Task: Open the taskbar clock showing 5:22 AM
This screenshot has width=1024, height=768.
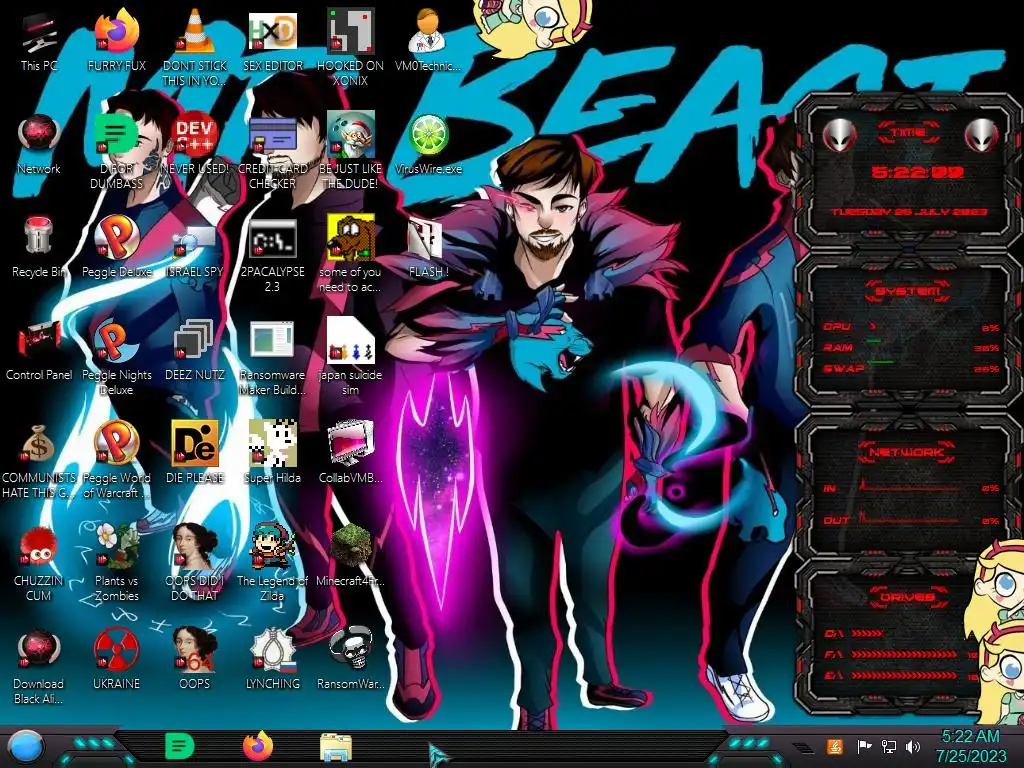Action: [970, 746]
